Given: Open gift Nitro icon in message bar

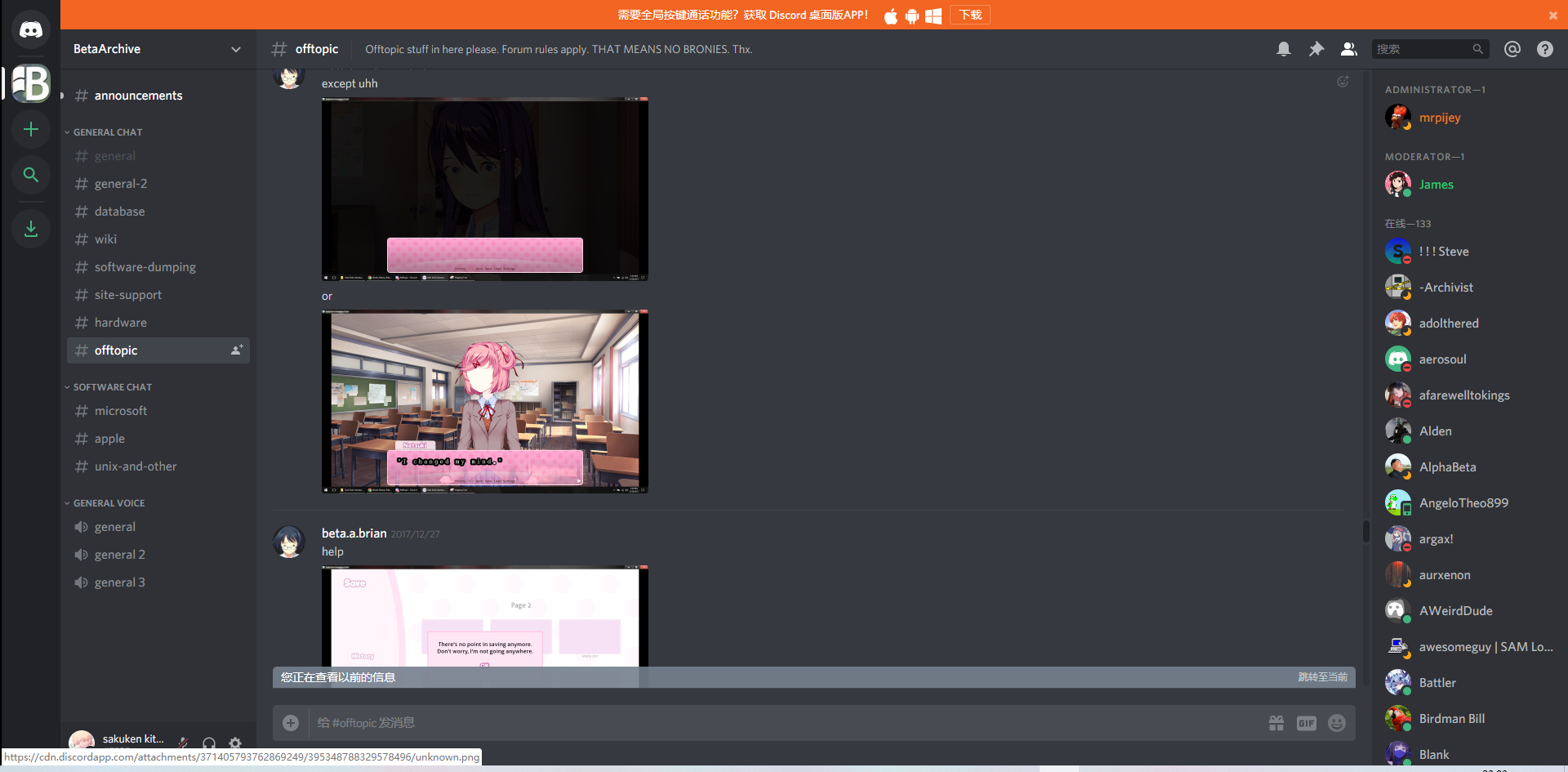Looking at the screenshot, I should click(1276, 723).
